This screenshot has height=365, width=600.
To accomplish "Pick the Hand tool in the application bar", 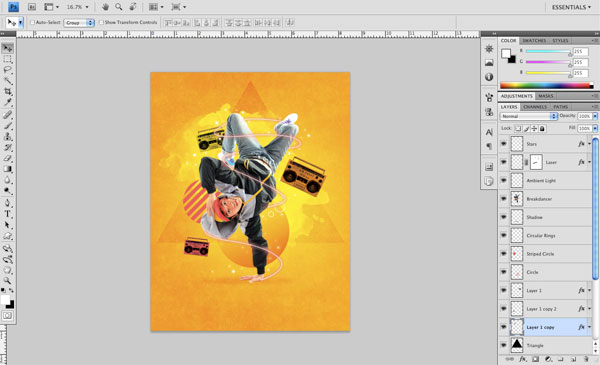I will coord(106,7).
